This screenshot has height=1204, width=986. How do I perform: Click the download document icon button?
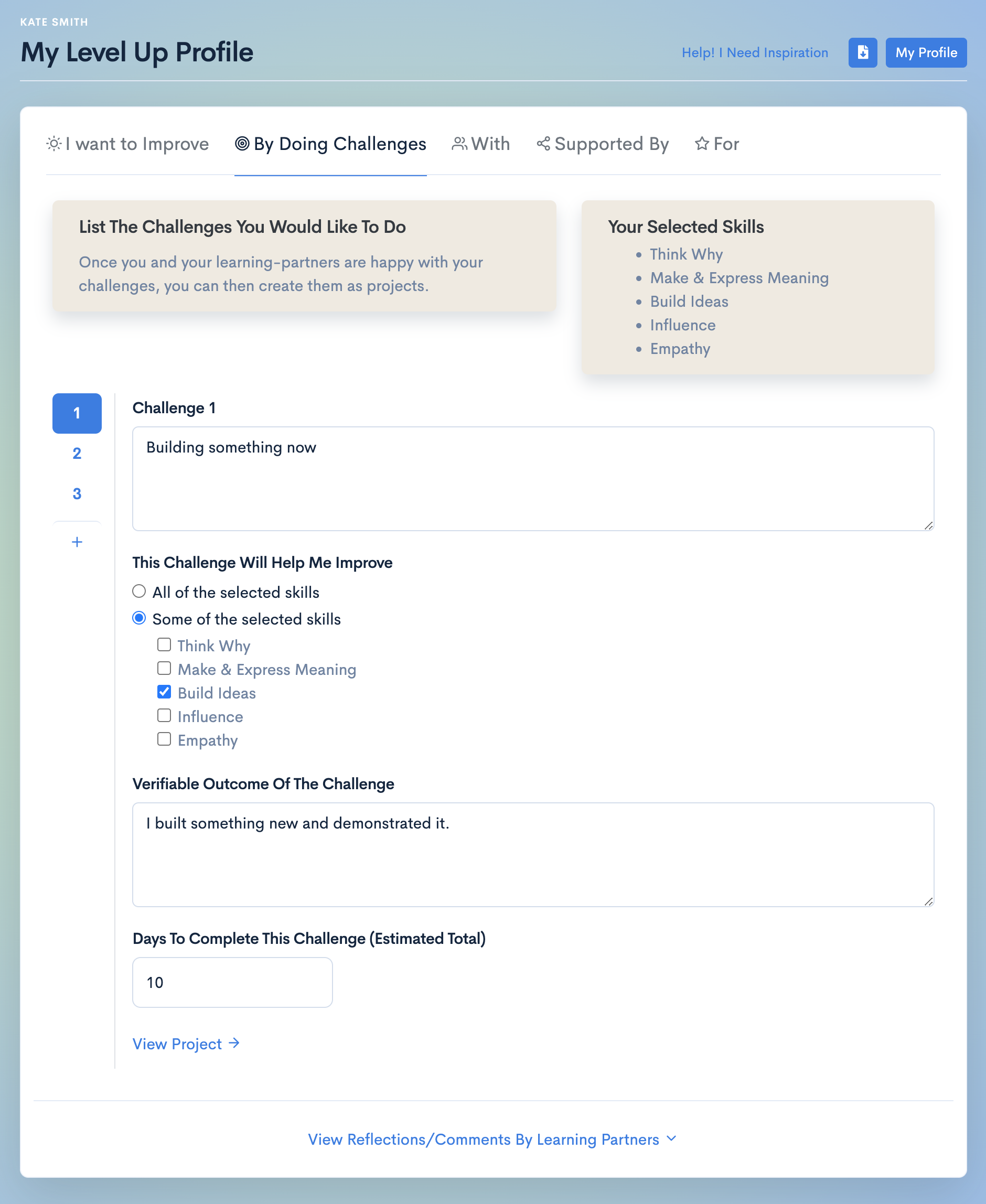pos(862,53)
